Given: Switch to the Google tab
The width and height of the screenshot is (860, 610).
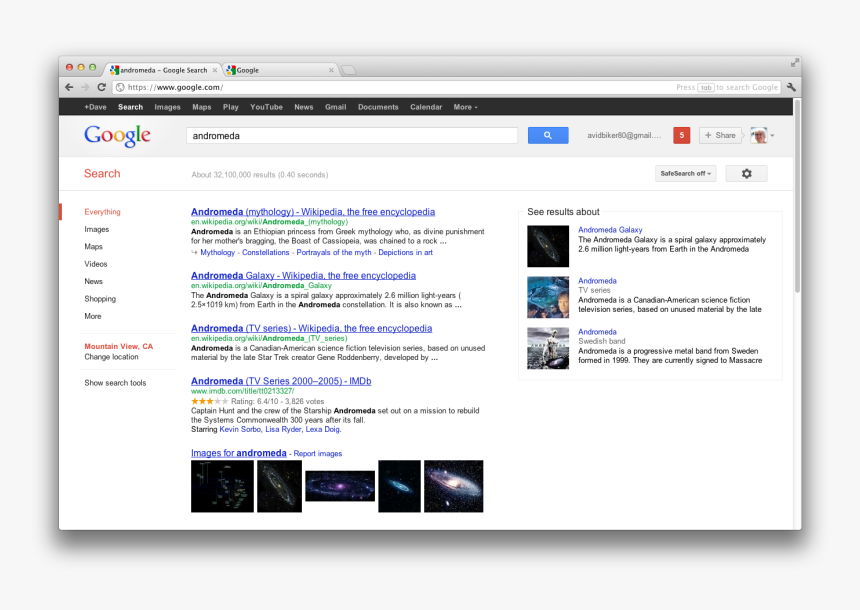Looking at the screenshot, I should click(280, 70).
